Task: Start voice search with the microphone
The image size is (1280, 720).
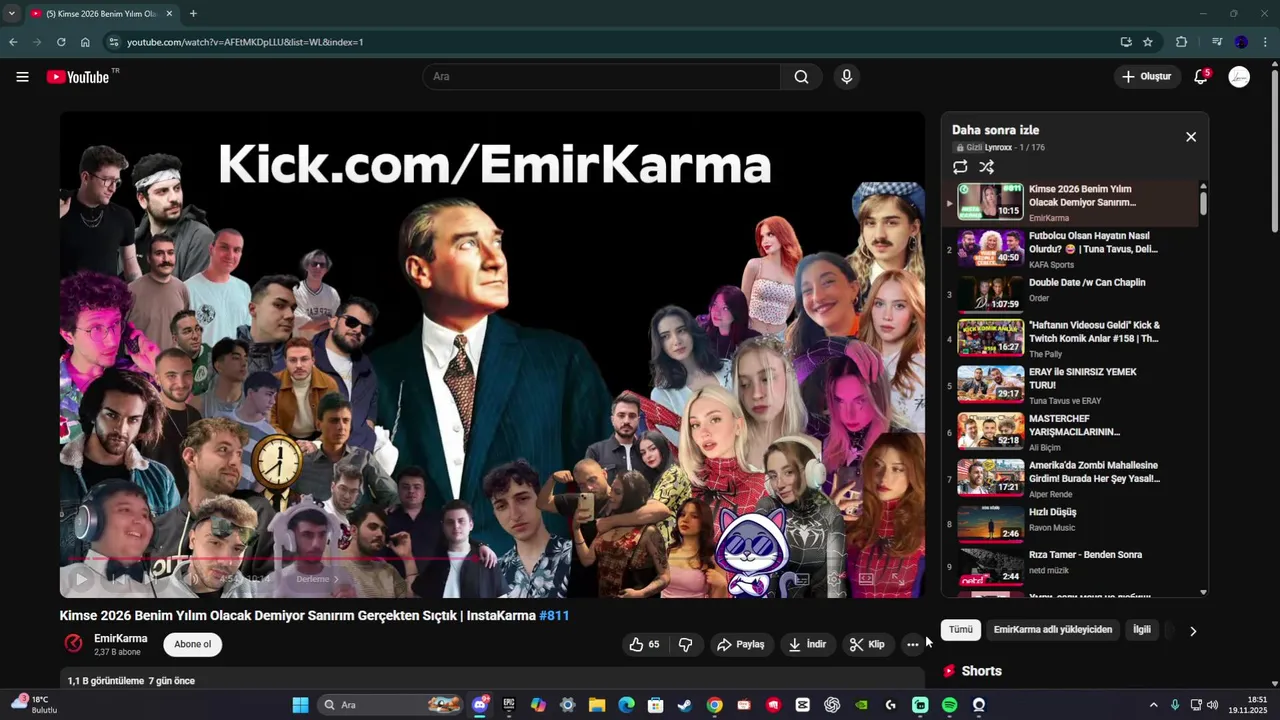Action: point(846,77)
